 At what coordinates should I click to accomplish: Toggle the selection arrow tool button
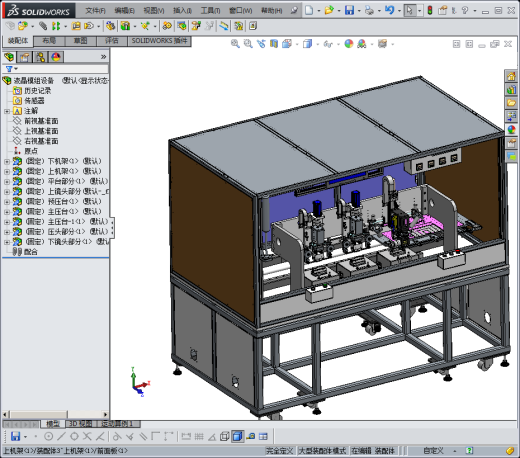pyautogui.click(x=409, y=10)
